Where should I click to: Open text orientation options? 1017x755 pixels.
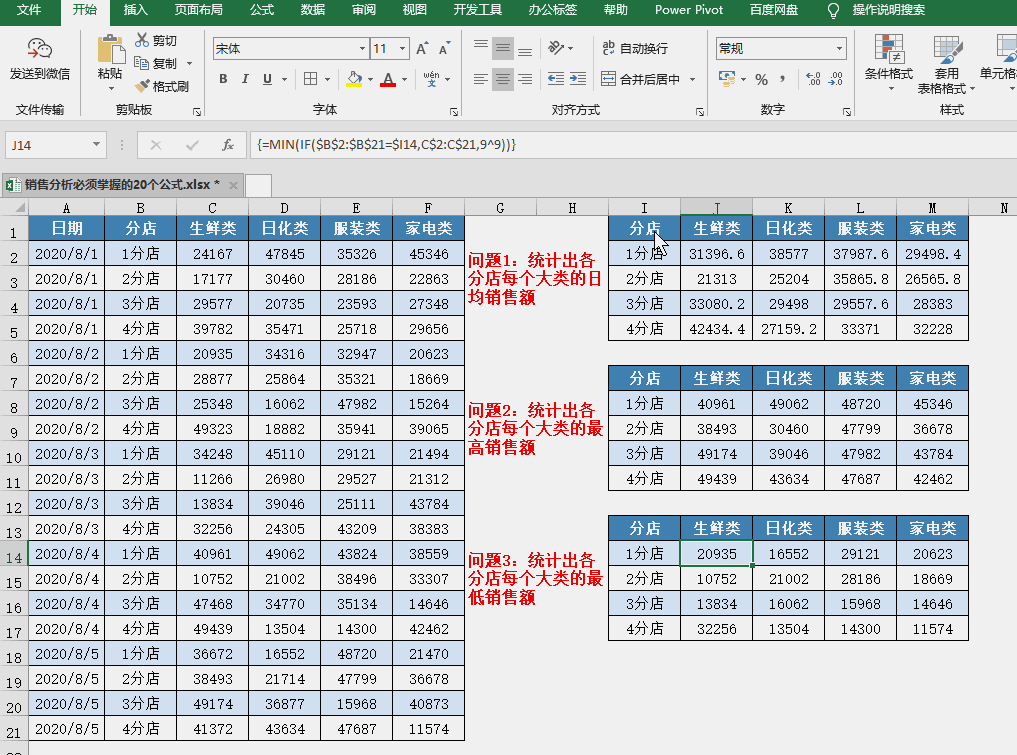[556, 48]
